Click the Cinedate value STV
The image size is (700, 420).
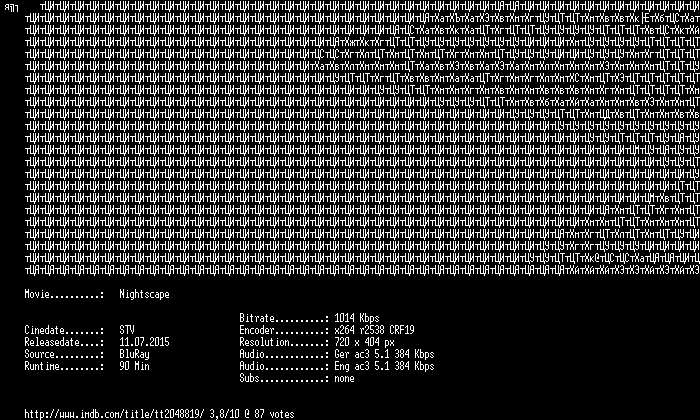(x=127, y=330)
